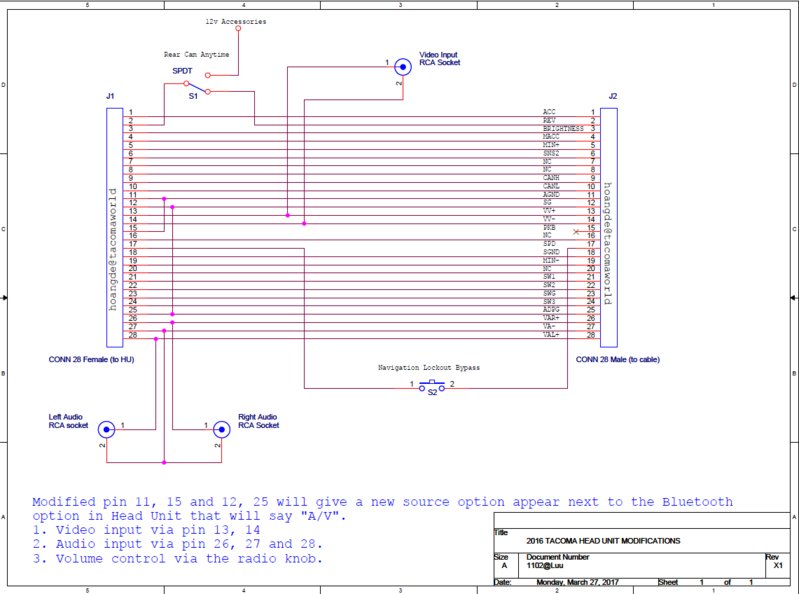Select the 'ACC' signal name
This screenshot has height=594, width=799.
(549, 112)
